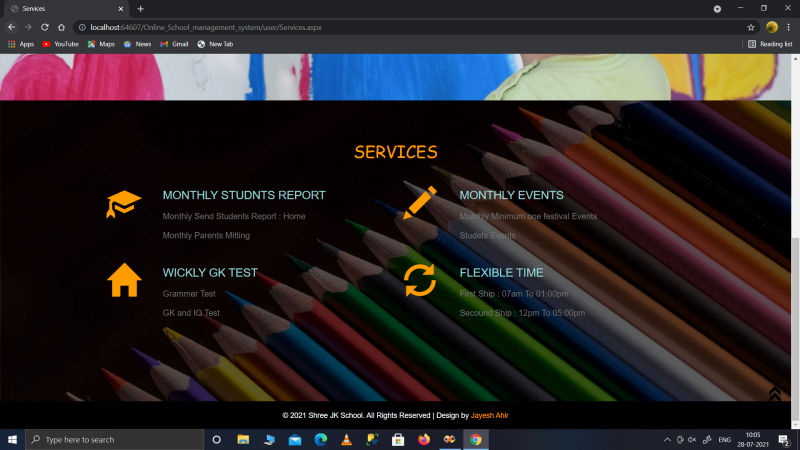Click WICKLY GK TEST heading
The image size is (800, 450).
click(210, 273)
